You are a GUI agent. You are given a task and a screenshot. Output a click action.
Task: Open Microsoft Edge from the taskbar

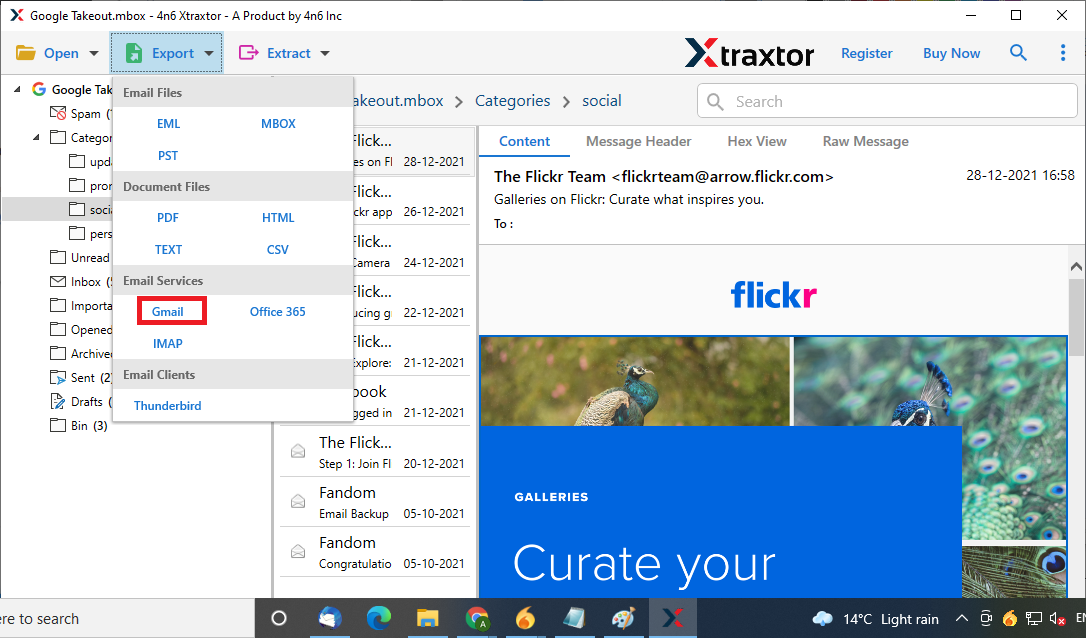pyautogui.click(x=379, y=618)
